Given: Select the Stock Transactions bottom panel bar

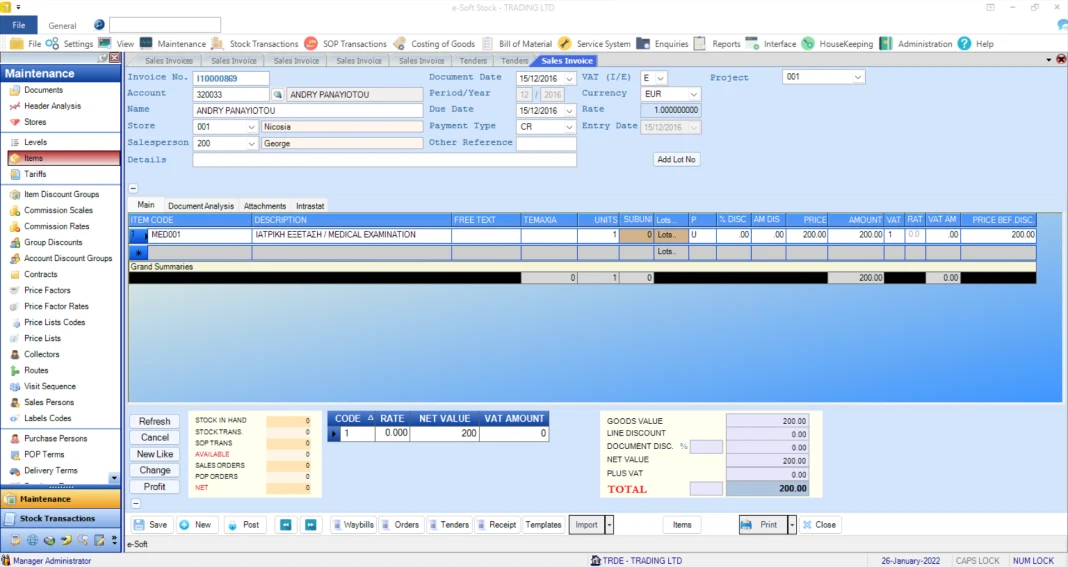Looking at the screenshot, I should [61, 519].
